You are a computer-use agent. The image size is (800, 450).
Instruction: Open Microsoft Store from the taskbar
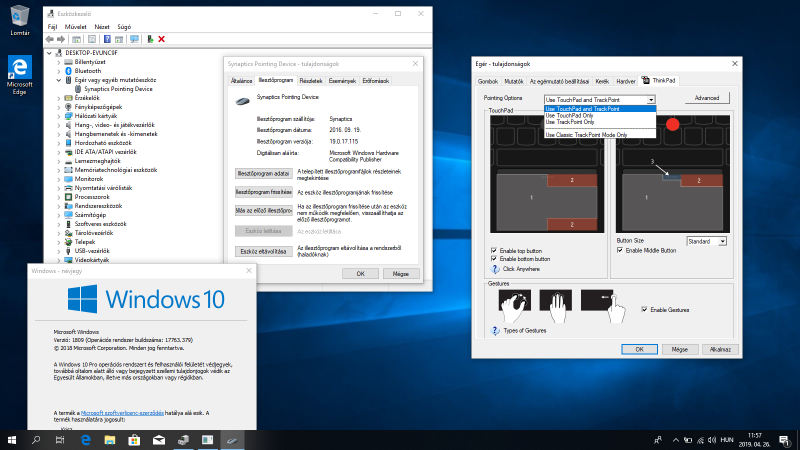point(134,440)
